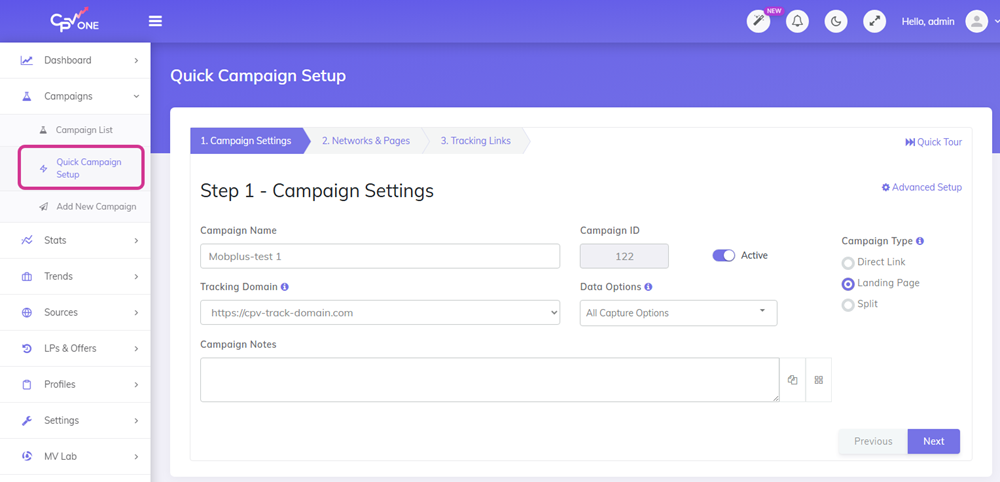
Task: Open Add New Campaign sidebar item
Action: click(x=96, y=207)
